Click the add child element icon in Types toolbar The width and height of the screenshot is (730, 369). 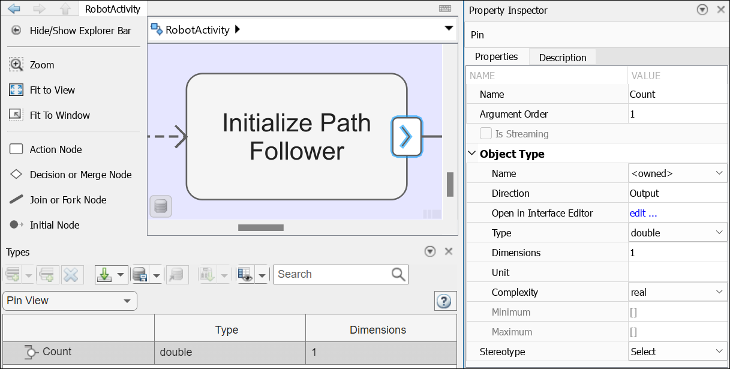[47, 275]
